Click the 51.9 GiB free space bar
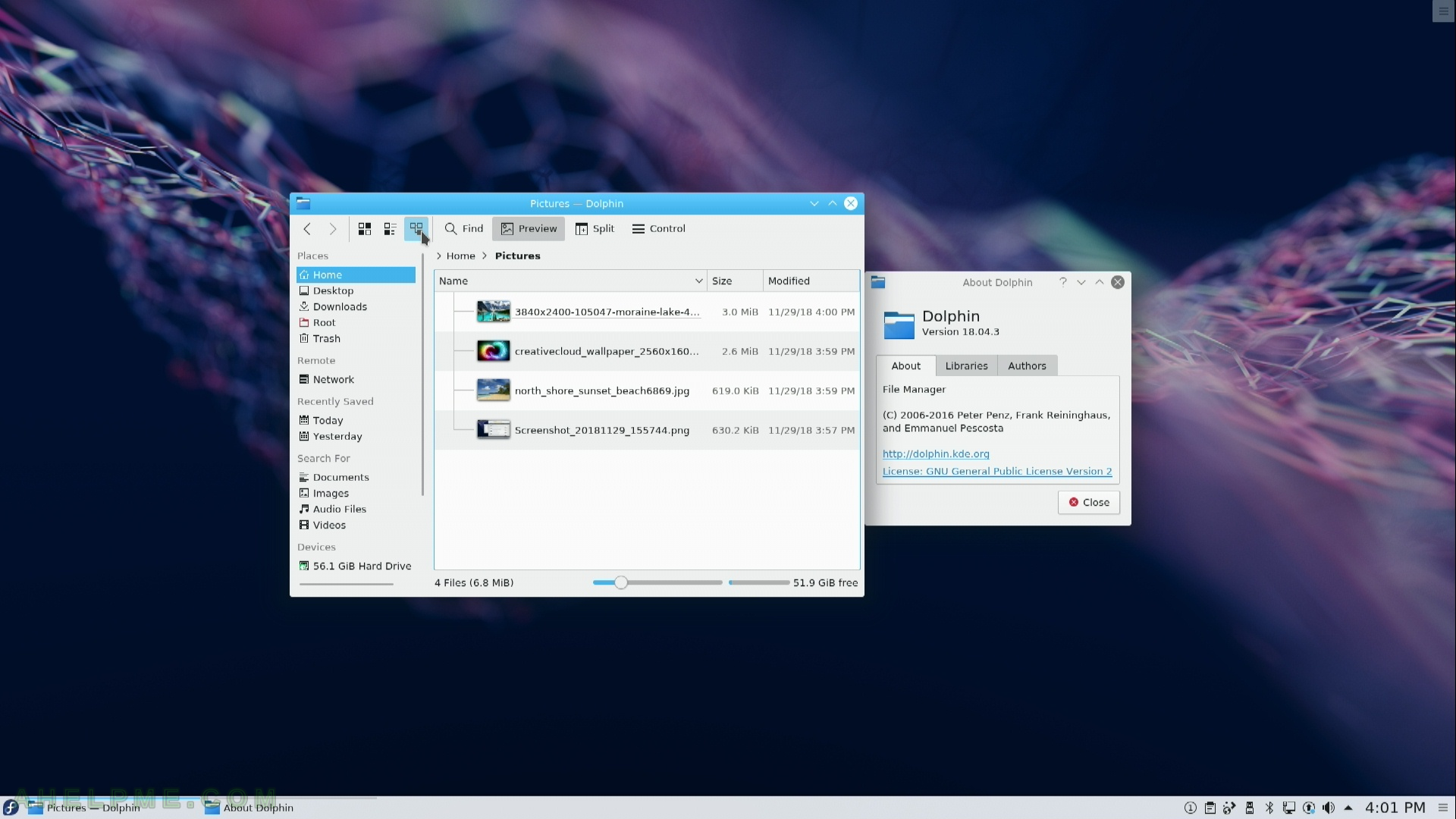 (759, 582)
